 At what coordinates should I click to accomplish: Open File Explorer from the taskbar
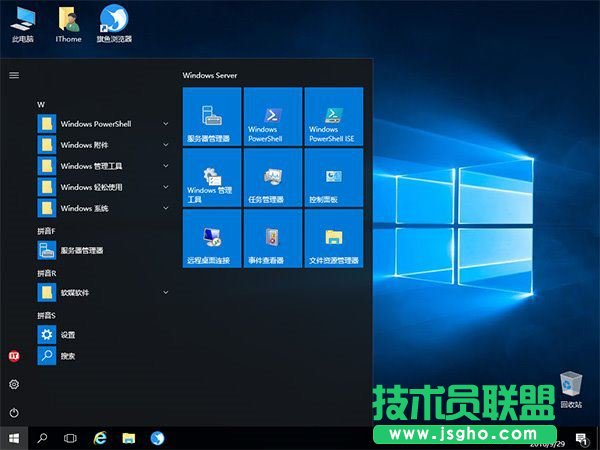pos(129,438)
